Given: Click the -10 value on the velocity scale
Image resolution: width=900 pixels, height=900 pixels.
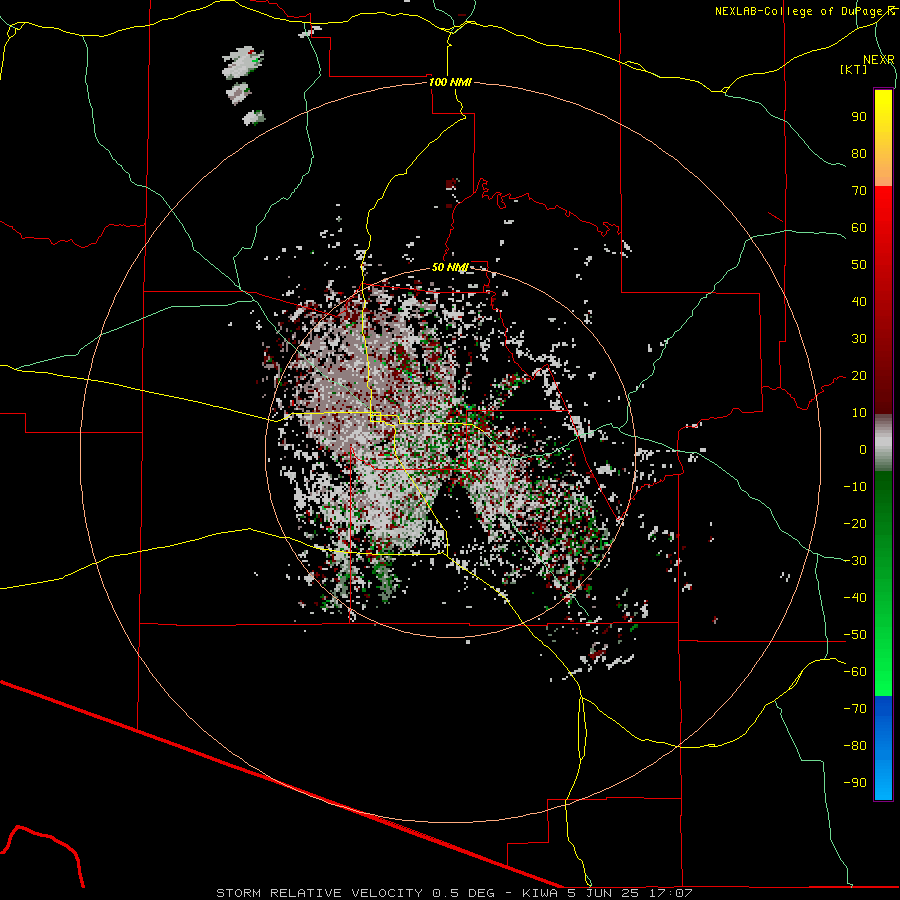Looking at the screenshot, I should [x=855, y=487].
